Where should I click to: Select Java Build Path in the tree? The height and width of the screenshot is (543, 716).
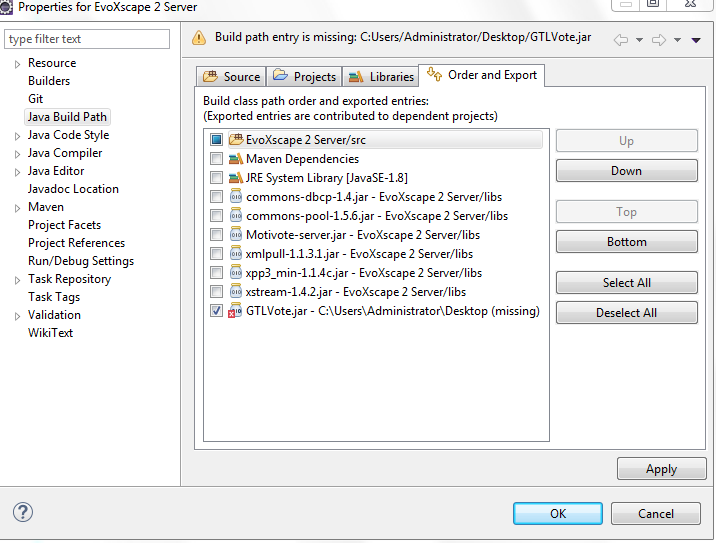click(x=67, y=117)
